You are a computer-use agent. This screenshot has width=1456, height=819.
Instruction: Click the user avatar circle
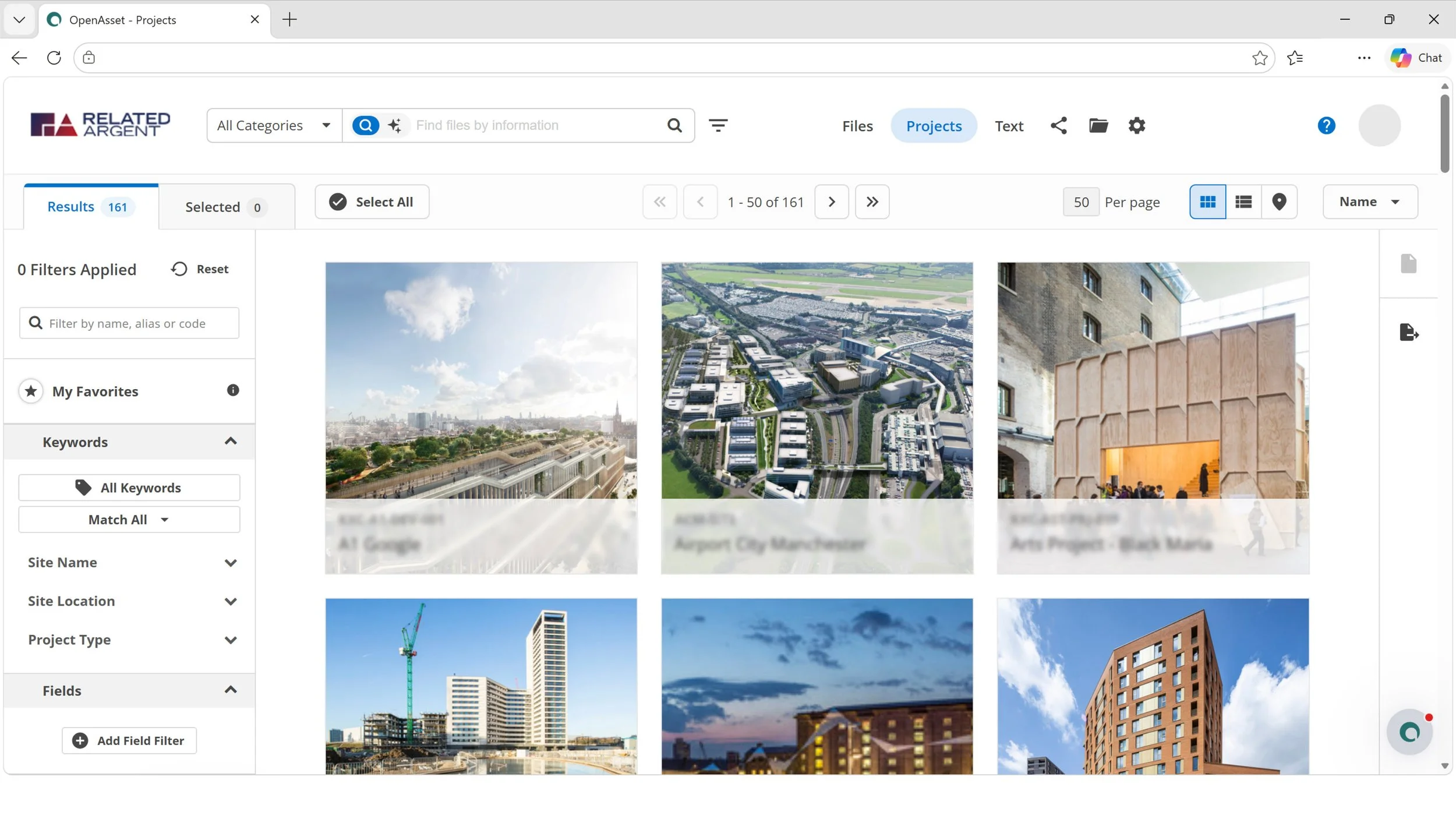1379,126
